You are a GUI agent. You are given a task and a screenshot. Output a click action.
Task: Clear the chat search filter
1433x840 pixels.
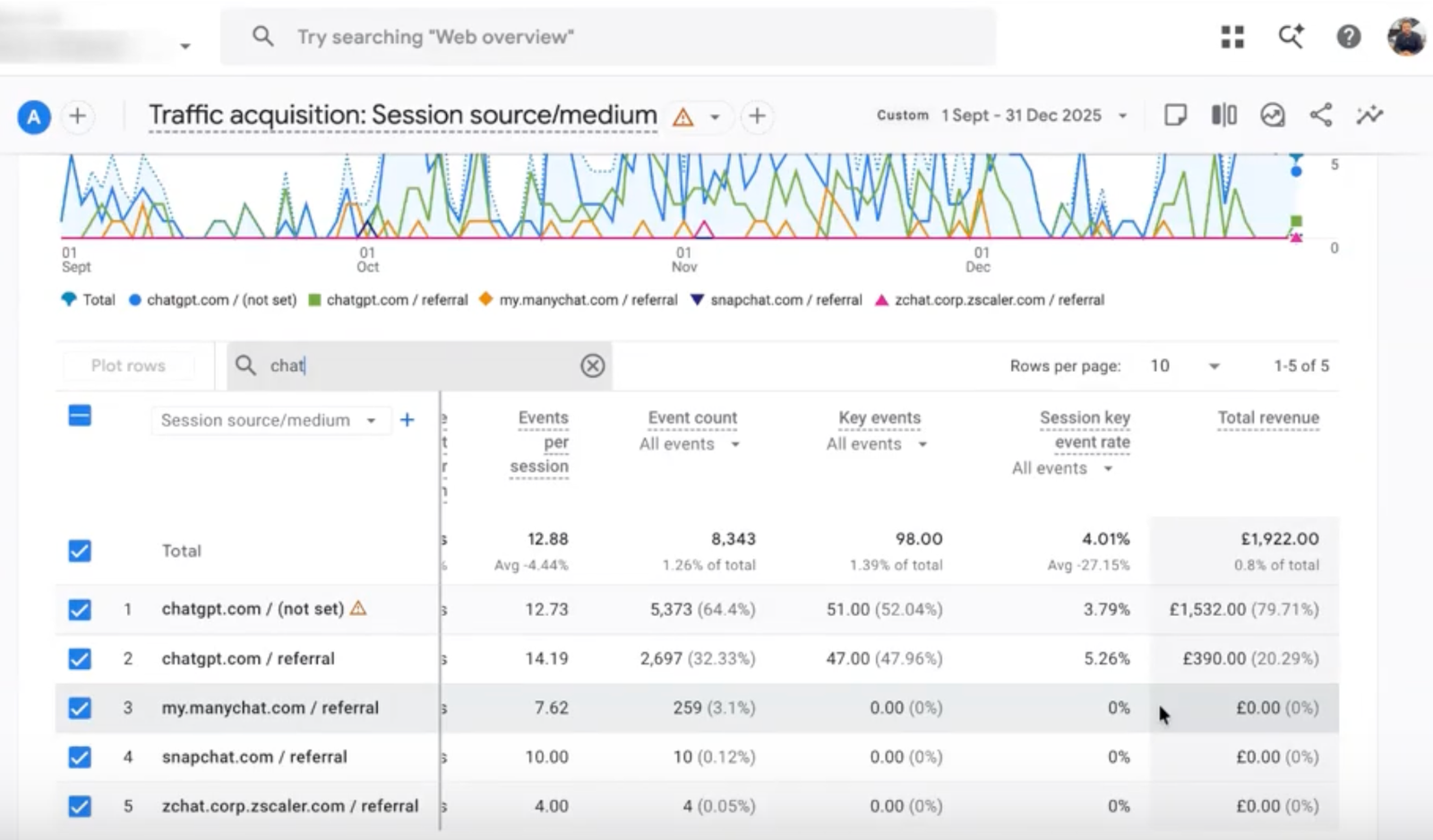592,365
